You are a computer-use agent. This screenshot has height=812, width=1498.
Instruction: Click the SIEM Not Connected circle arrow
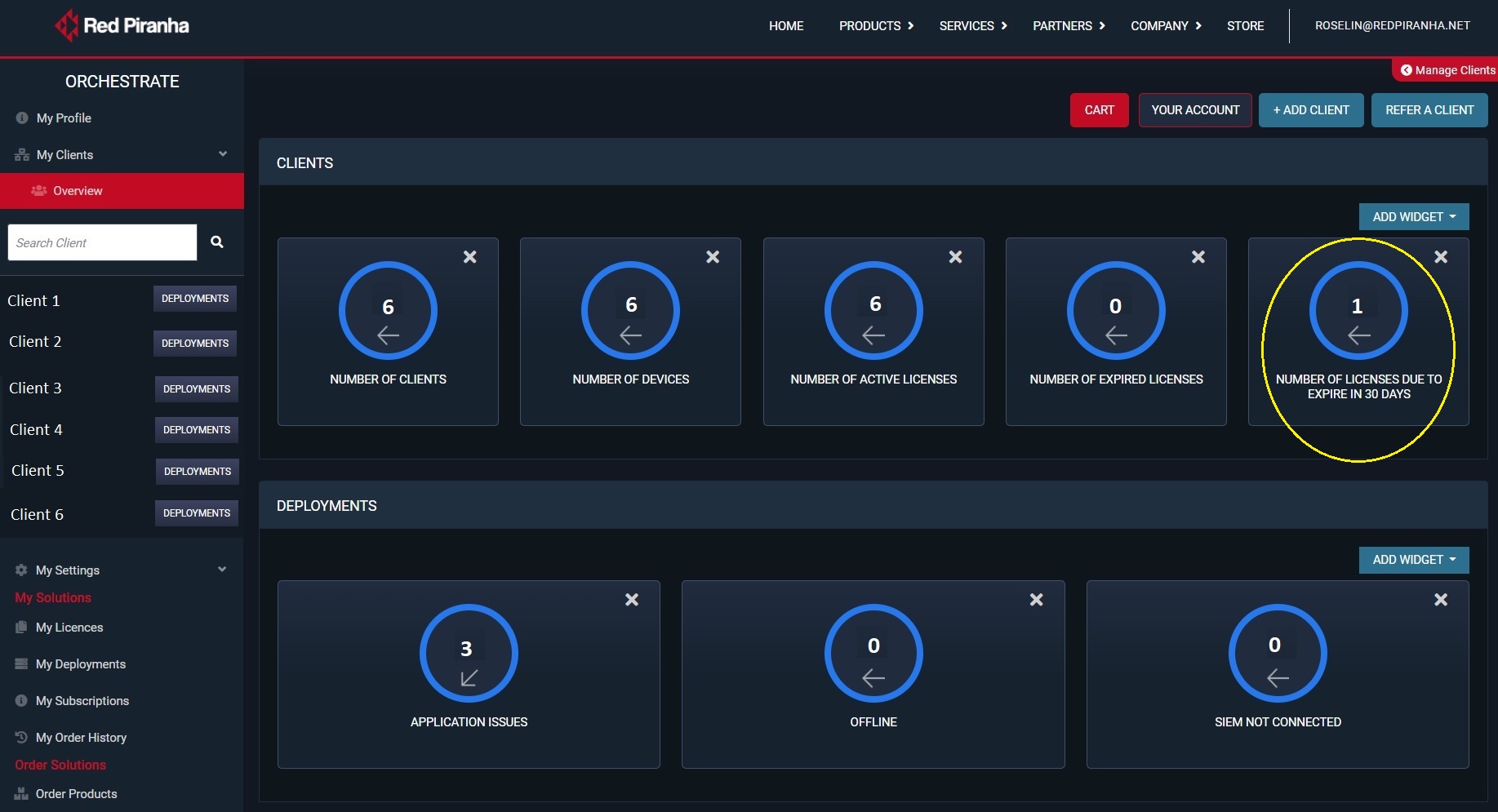click(1278, 678)
